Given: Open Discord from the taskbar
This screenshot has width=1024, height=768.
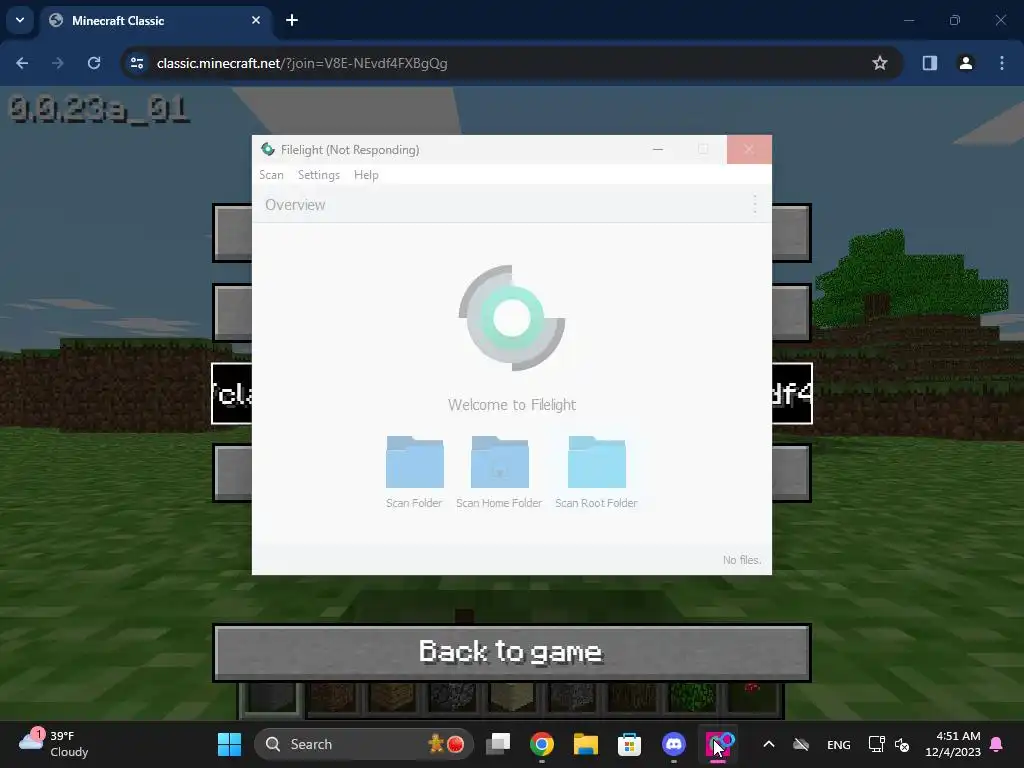Looking at the screenshot, I should pyautogui.click(x=673, y=744).
